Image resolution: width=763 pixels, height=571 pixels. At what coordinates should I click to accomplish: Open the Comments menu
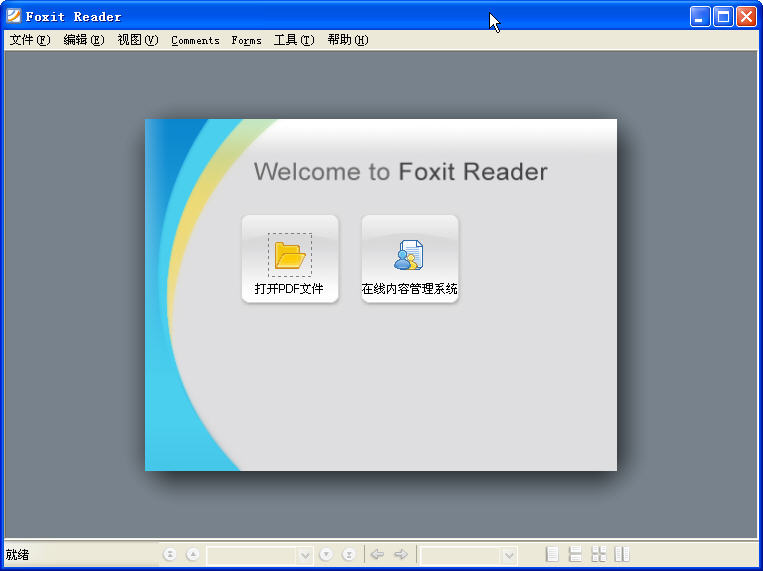click(196, 40)
